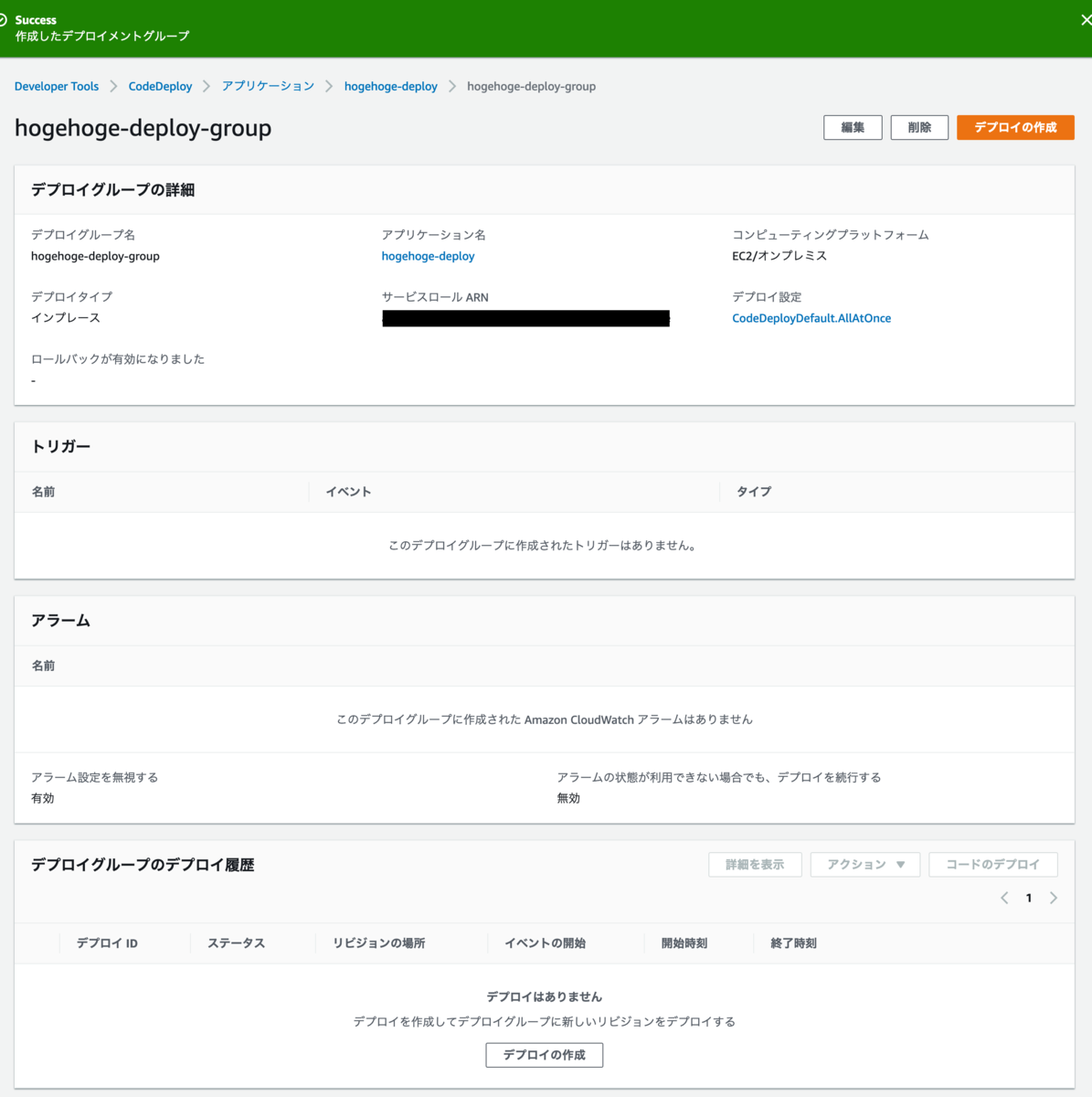The image size is (1092, 1097).
Task: Click the 編集 button
Action: coord(853,127)
